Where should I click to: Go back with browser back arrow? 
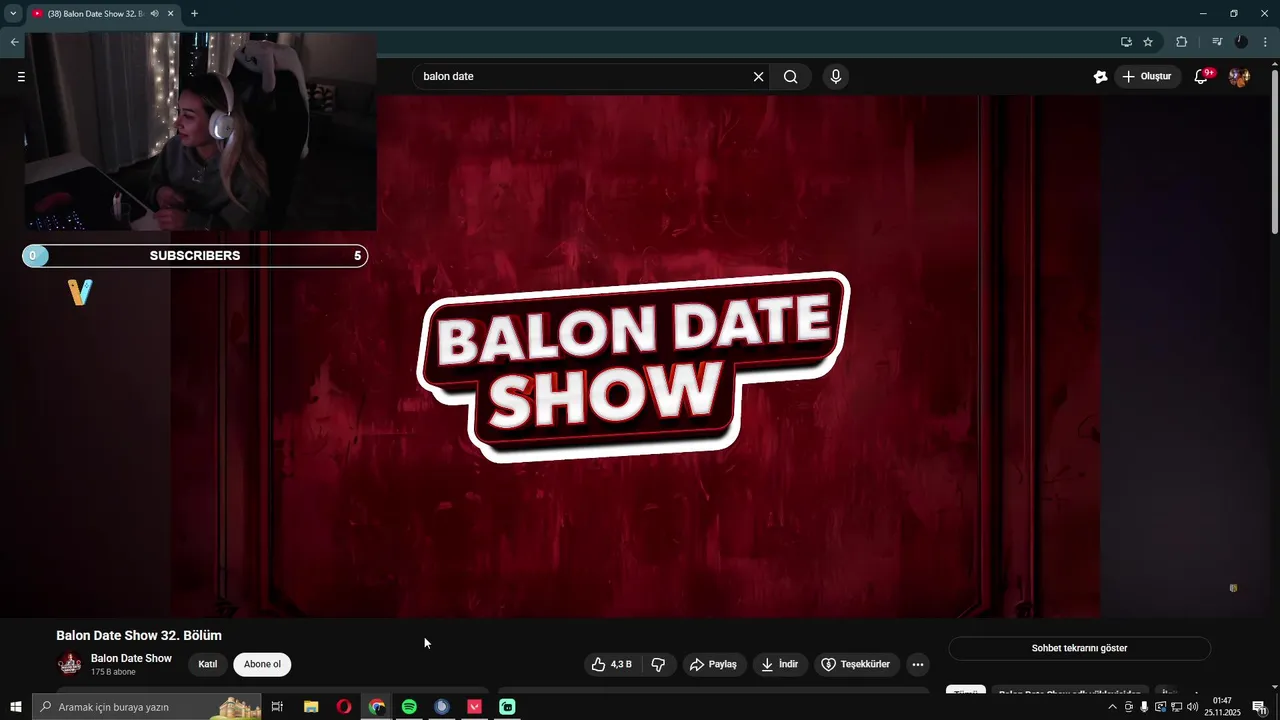(14, 42)
